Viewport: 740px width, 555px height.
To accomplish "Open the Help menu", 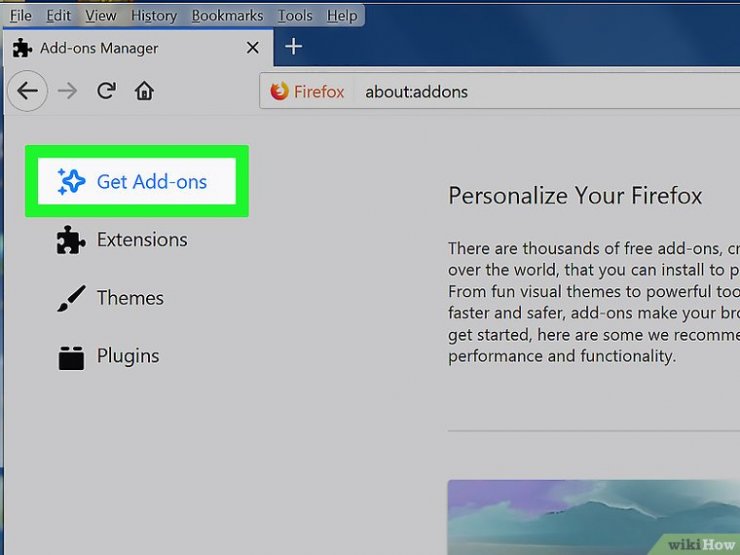I will [342, 16].
